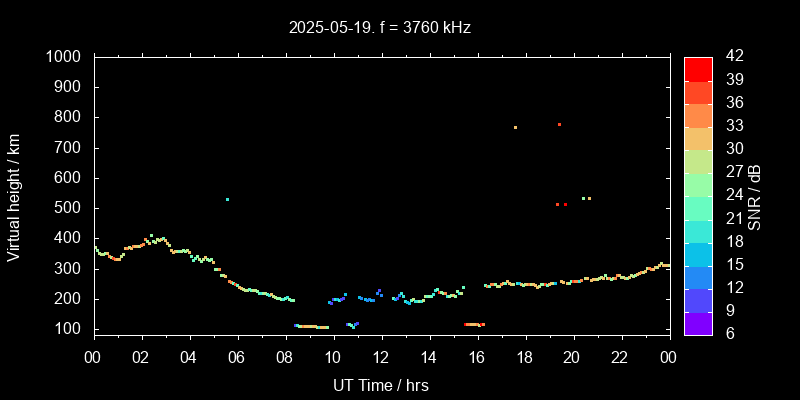Viewport: 800px width, 400px height.
Task: Select the 18 hour tick on time axis
Action: [x=525, y=358]
